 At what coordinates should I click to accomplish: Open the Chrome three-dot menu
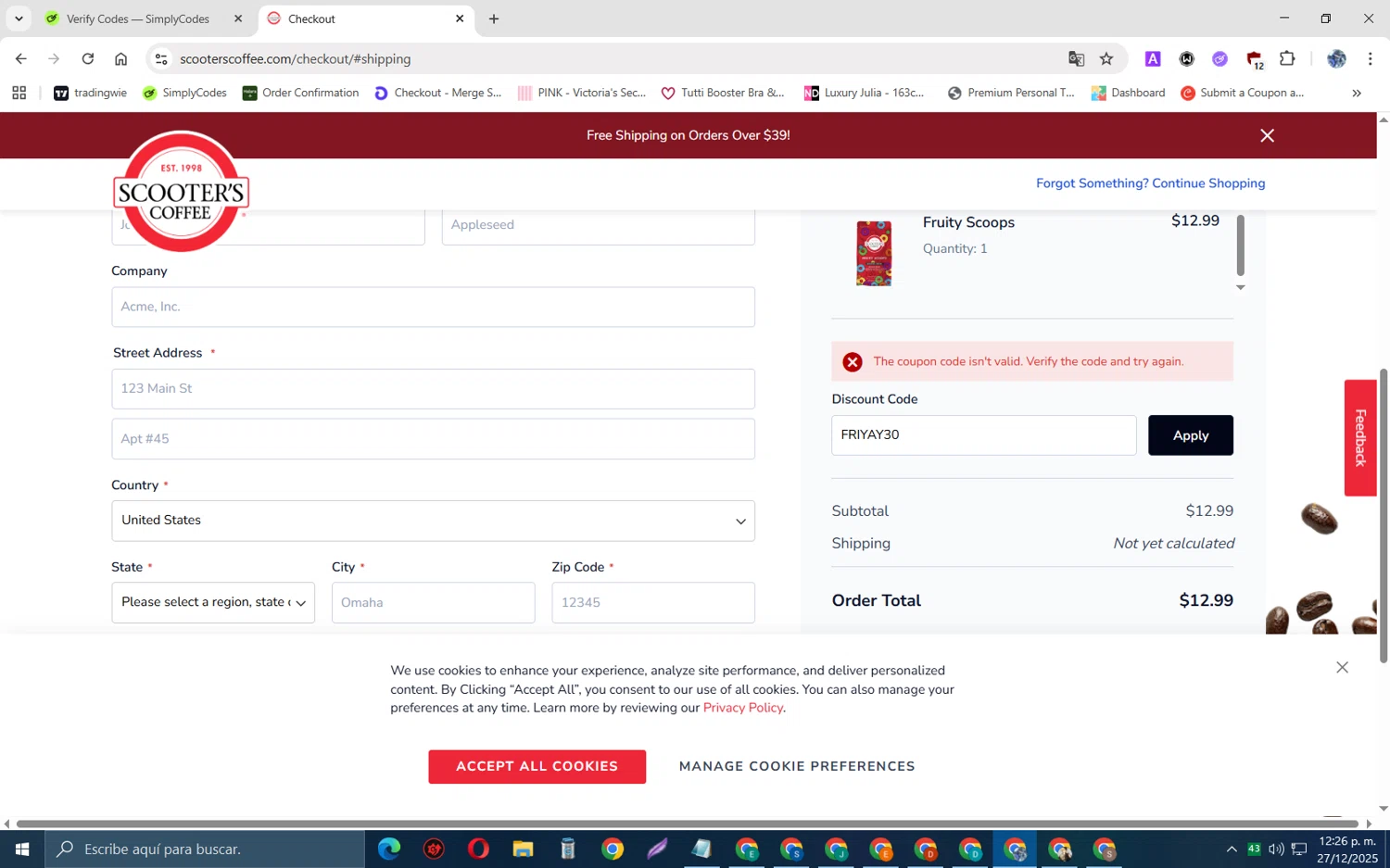tap(1370, 58)
